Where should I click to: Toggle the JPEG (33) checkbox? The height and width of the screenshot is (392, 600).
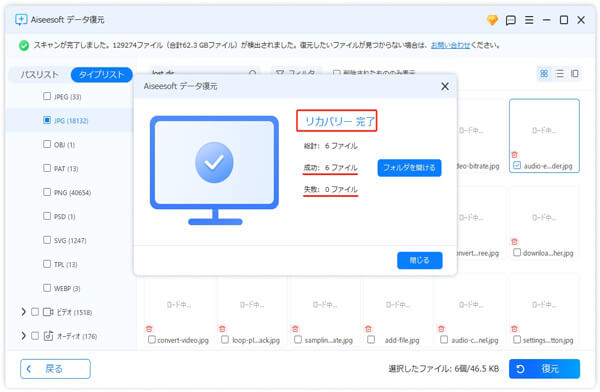(x=47, y=96)
